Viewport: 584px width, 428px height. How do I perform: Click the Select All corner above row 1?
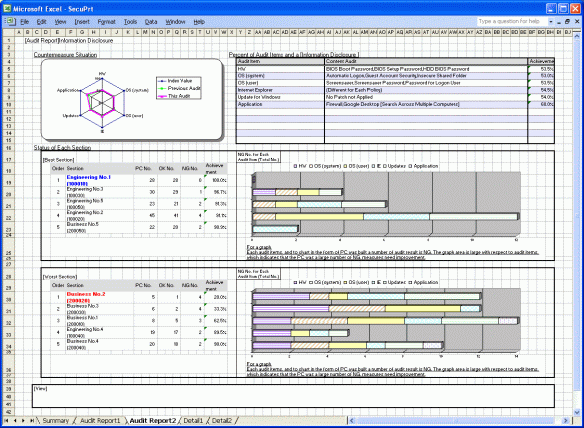point(9,32)
